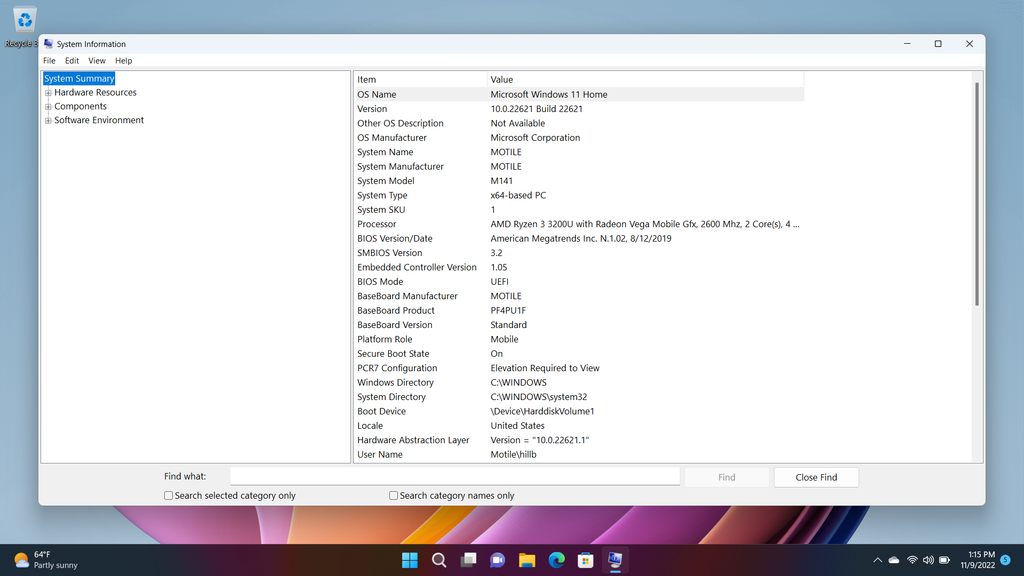
Task: Open Microsoft Store from the taskbar
Action: 585,560
